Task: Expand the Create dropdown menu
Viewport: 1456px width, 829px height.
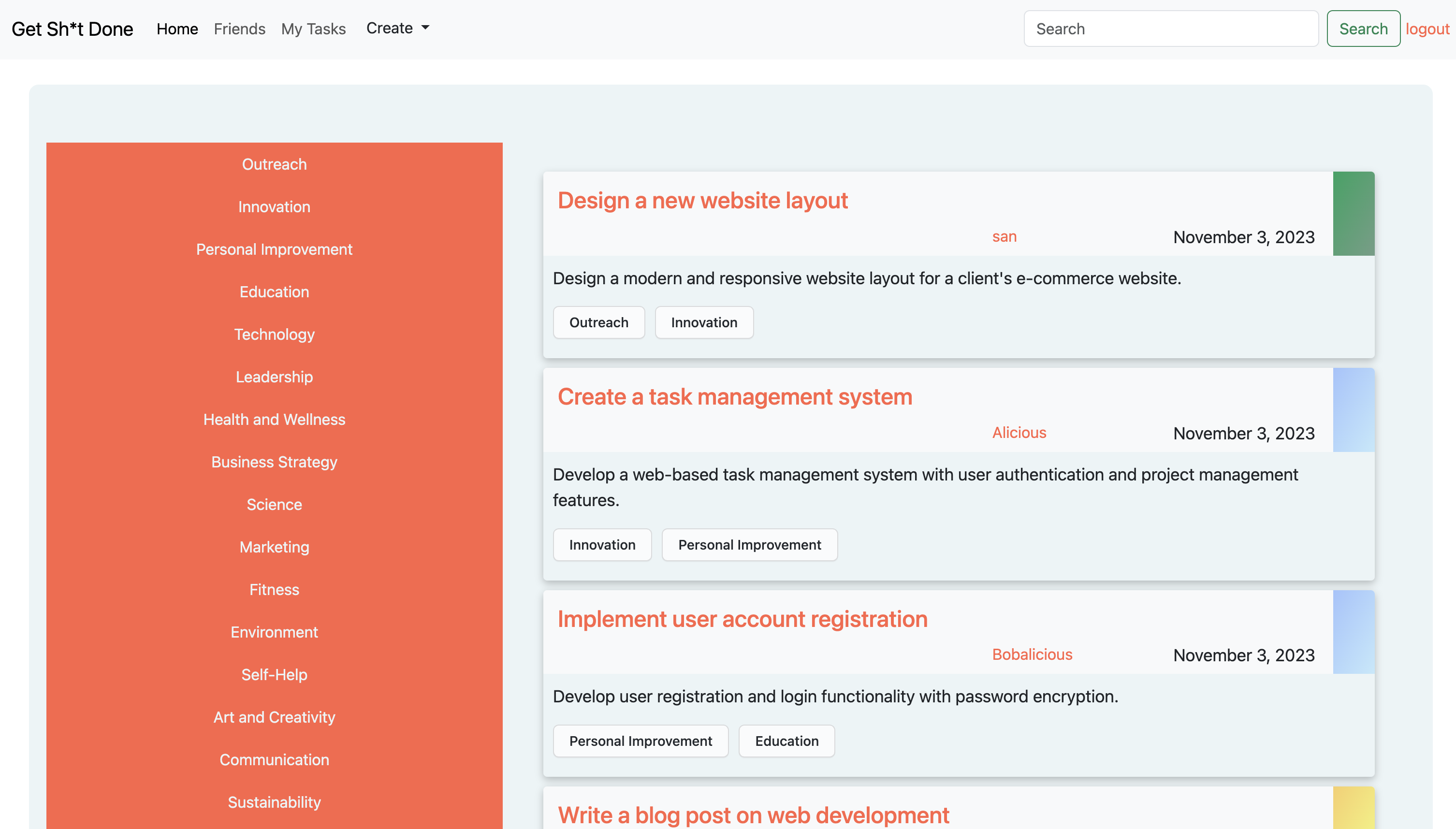Action: click(397, 29)
